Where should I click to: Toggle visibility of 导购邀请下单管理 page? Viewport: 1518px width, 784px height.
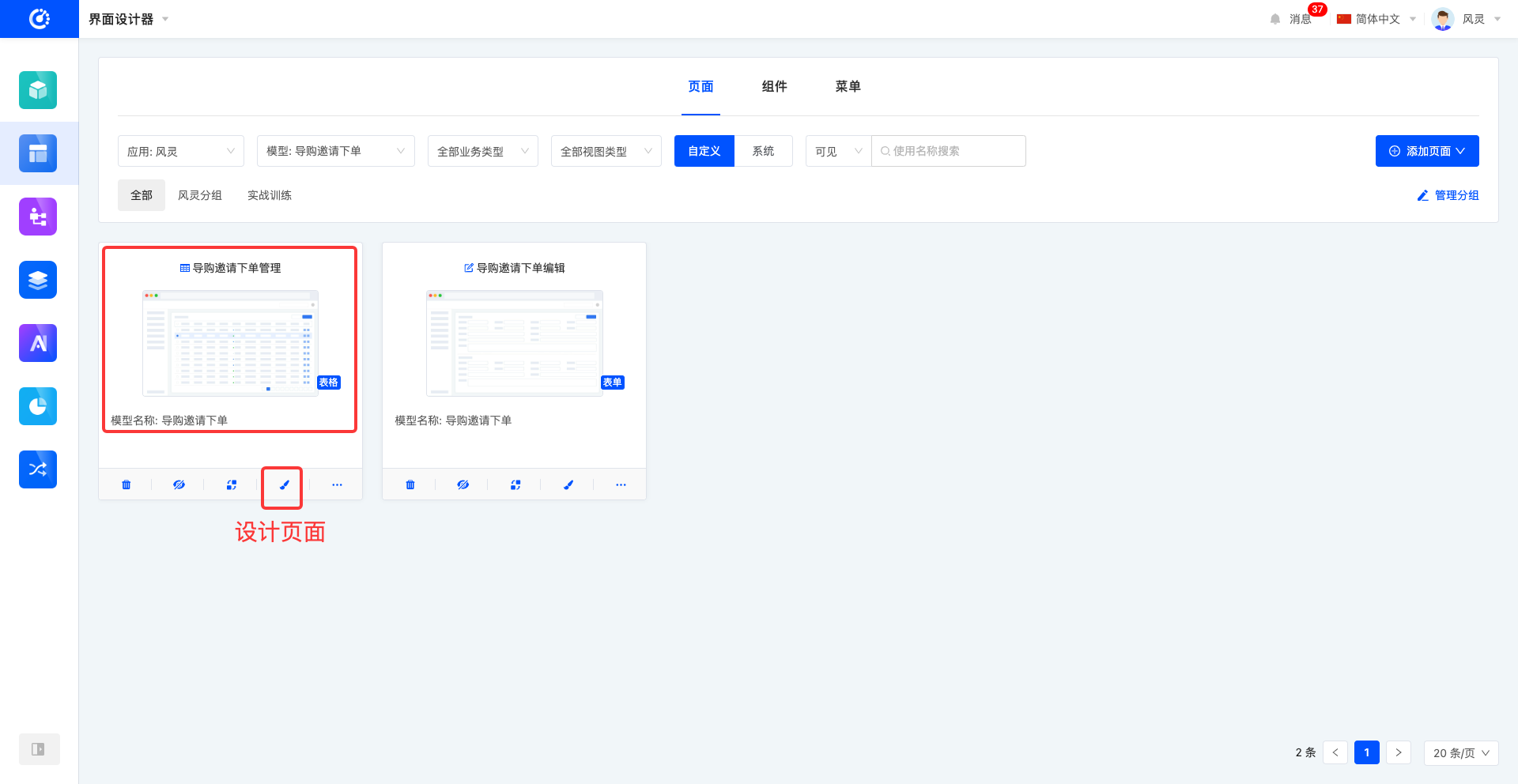pos(179,484)
